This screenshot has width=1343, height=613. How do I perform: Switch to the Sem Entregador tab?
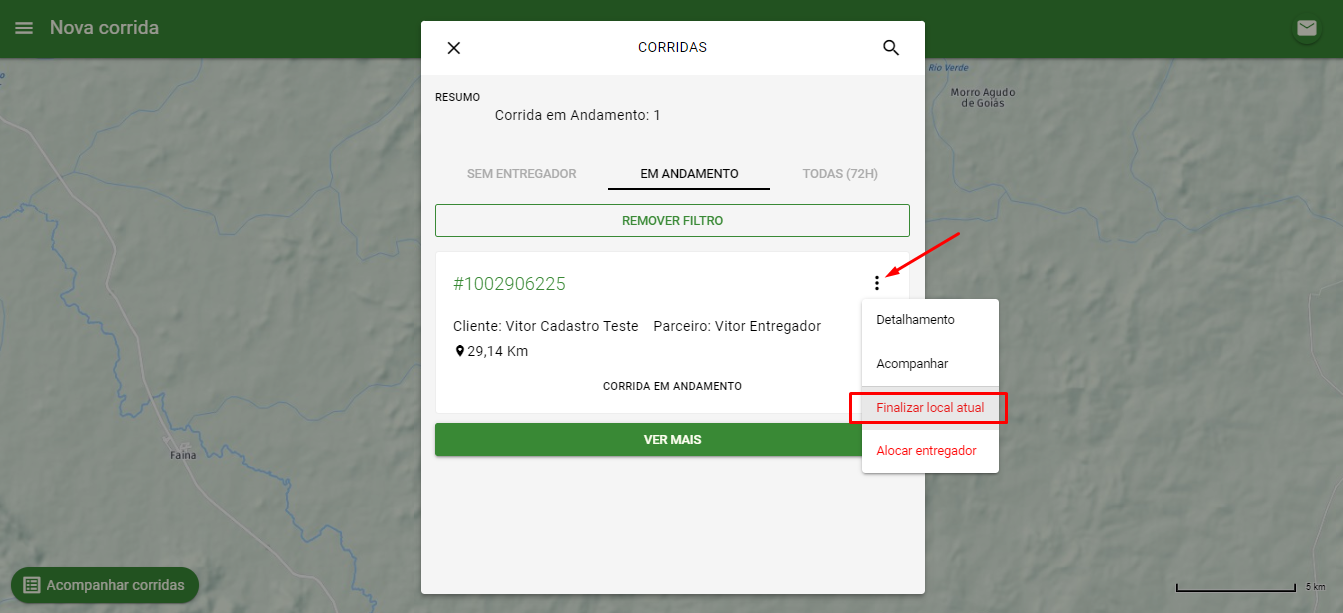point(522,174)
